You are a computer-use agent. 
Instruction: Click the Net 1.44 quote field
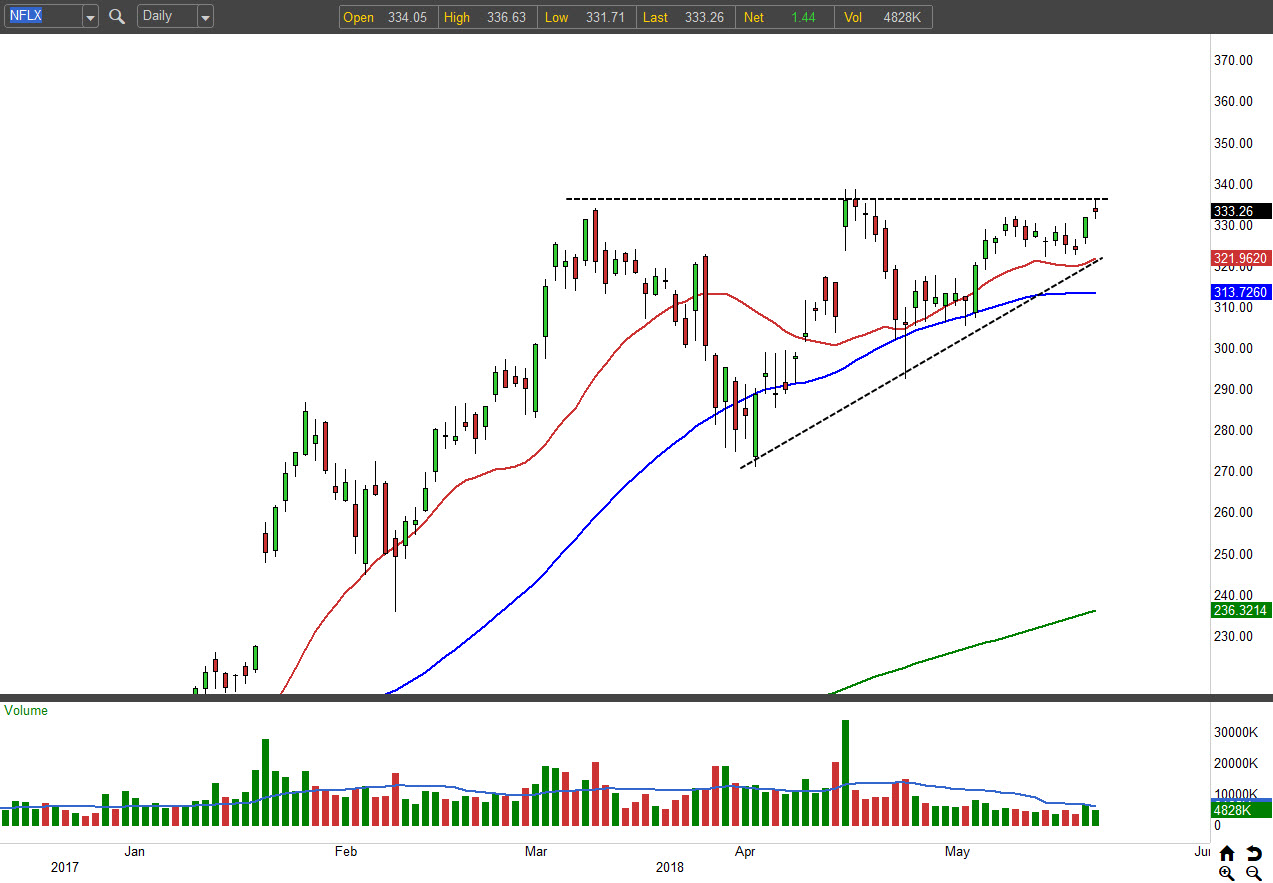(785, 17)
